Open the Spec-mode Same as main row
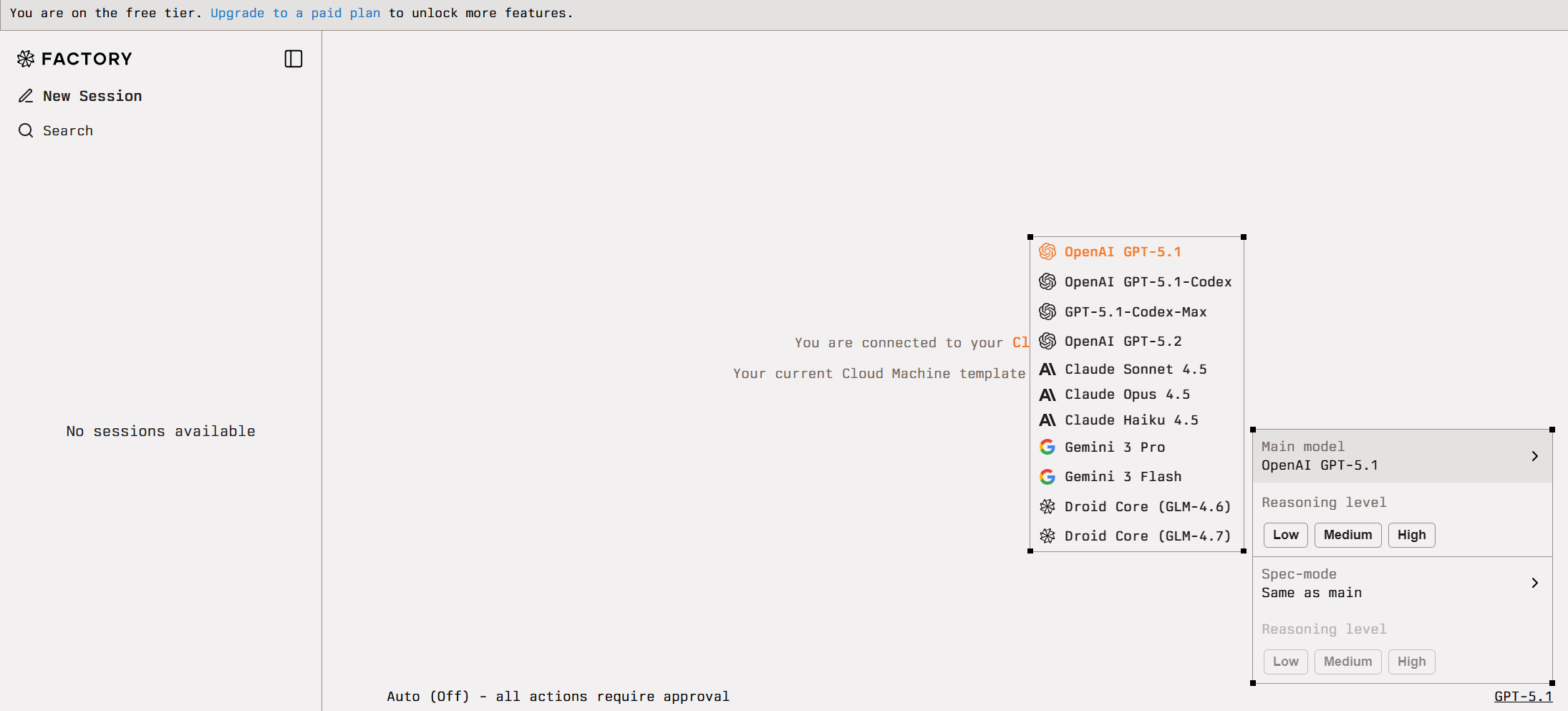The height and width of the screenshot is (711, 1568). pos(1402,583)
